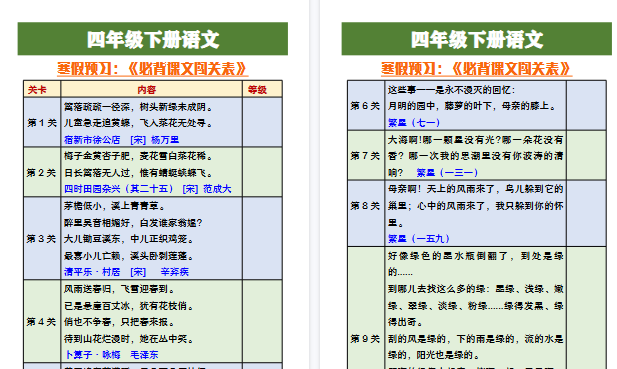617x369 pixels.
Task: Click the line 最喜小儿亡赖,溪头卧剥莲蓬。
Action: [x=129, y=256]
